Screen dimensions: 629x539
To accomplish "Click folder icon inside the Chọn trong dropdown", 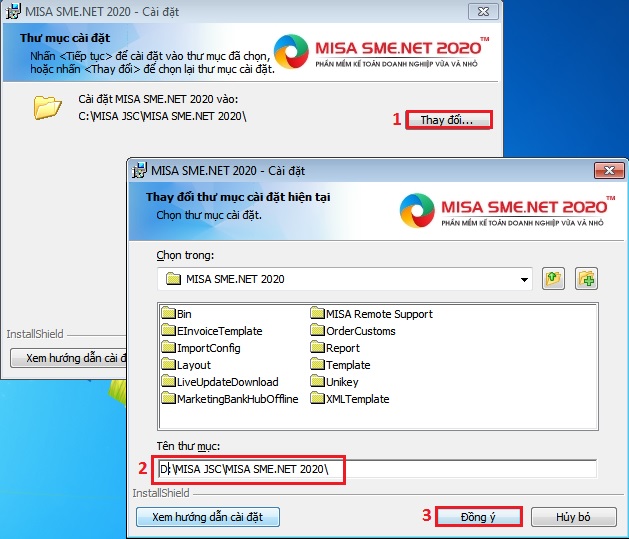I will 173,279.
